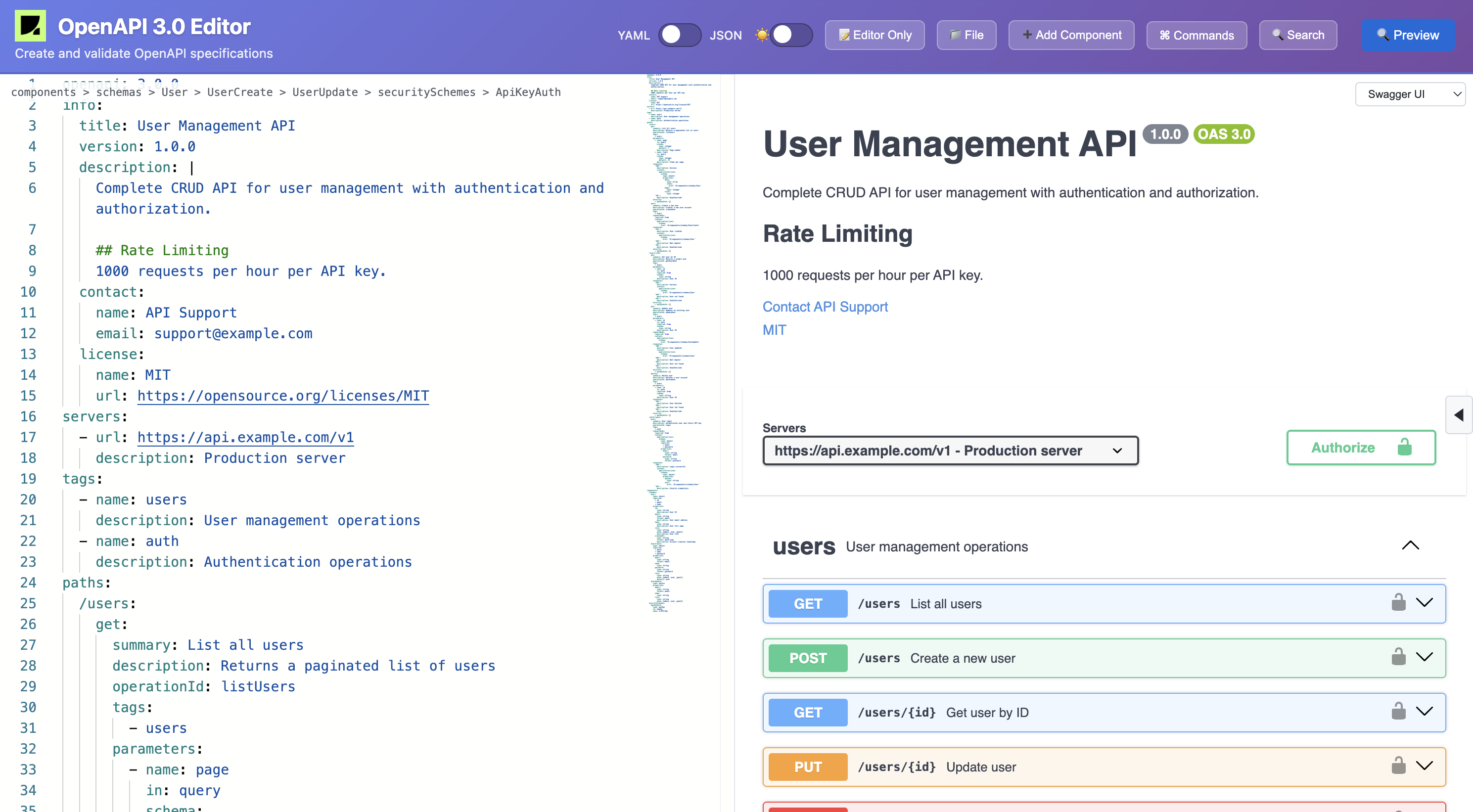Click the components breadcrumb item
The image size is (1473, 812).
[44, 92]
